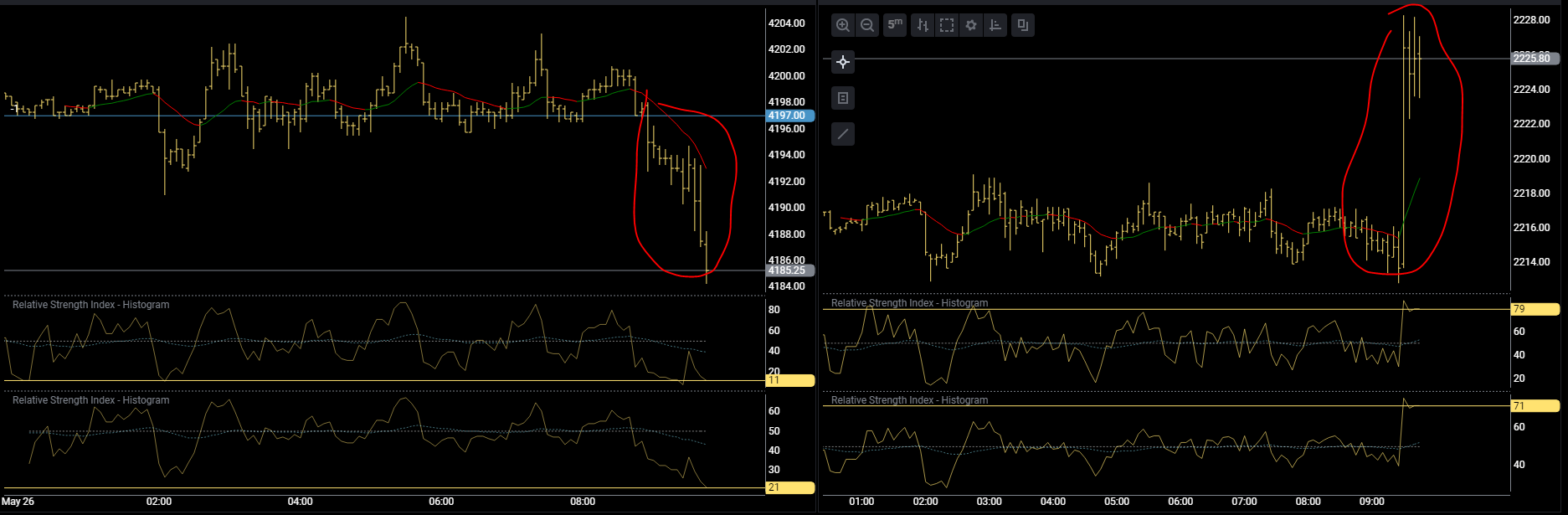Click the 09:00 time axis label
The width and height of the screenshot is (1568, 515).
click(x=1372, y=502)
